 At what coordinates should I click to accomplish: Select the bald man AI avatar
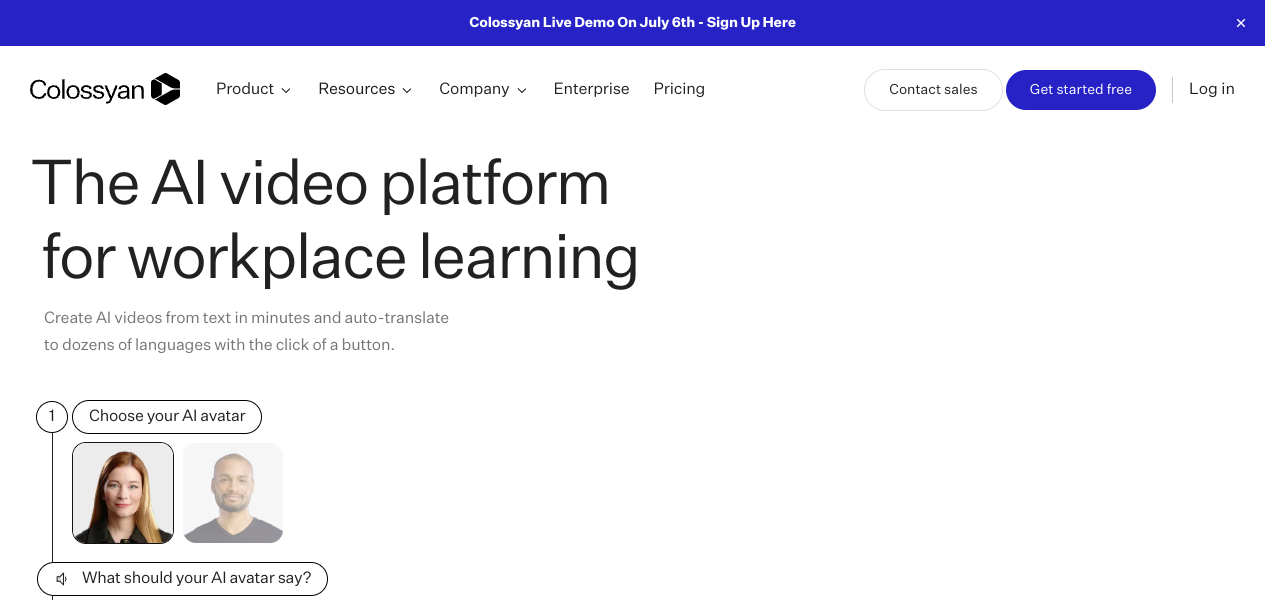tap(233, 493)
